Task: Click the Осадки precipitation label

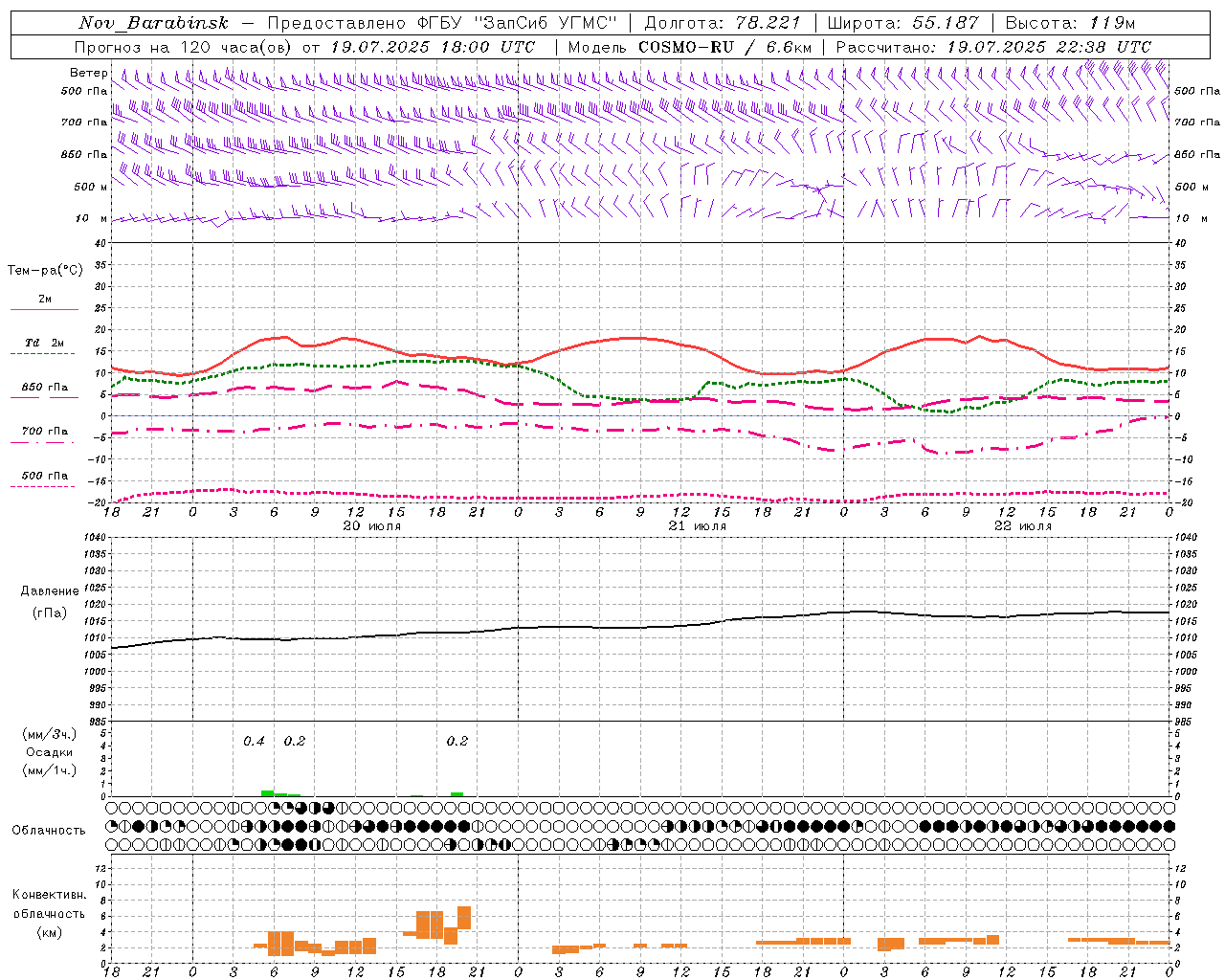Action: [x=49, y=753]
